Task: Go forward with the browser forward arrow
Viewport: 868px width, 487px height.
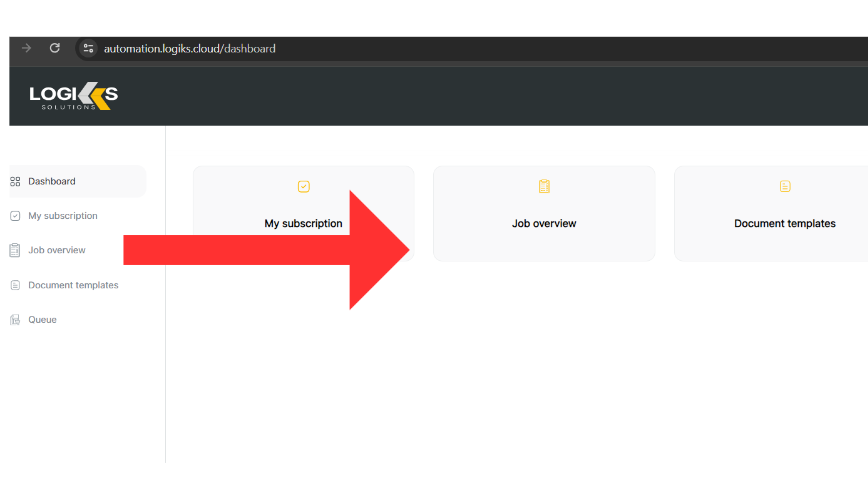Action: 27,48
